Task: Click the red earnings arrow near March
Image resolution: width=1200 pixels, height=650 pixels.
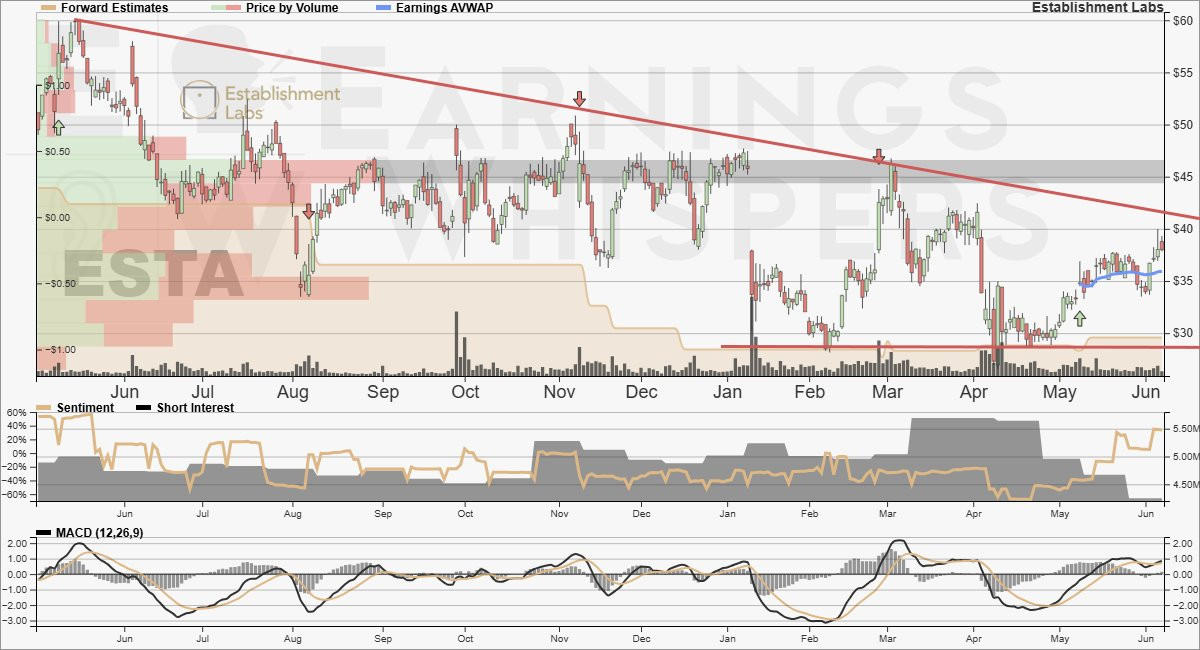Action: [879, 156]
